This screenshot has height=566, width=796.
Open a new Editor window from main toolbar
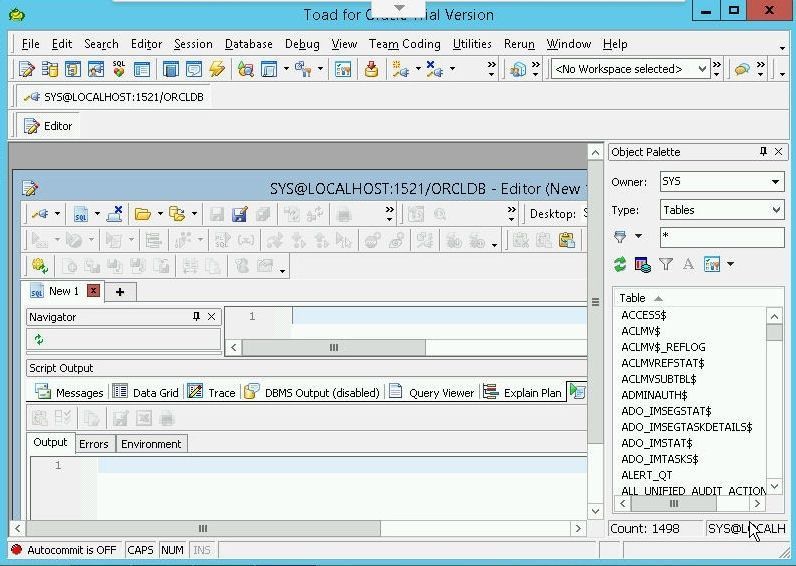click(26, 69)
